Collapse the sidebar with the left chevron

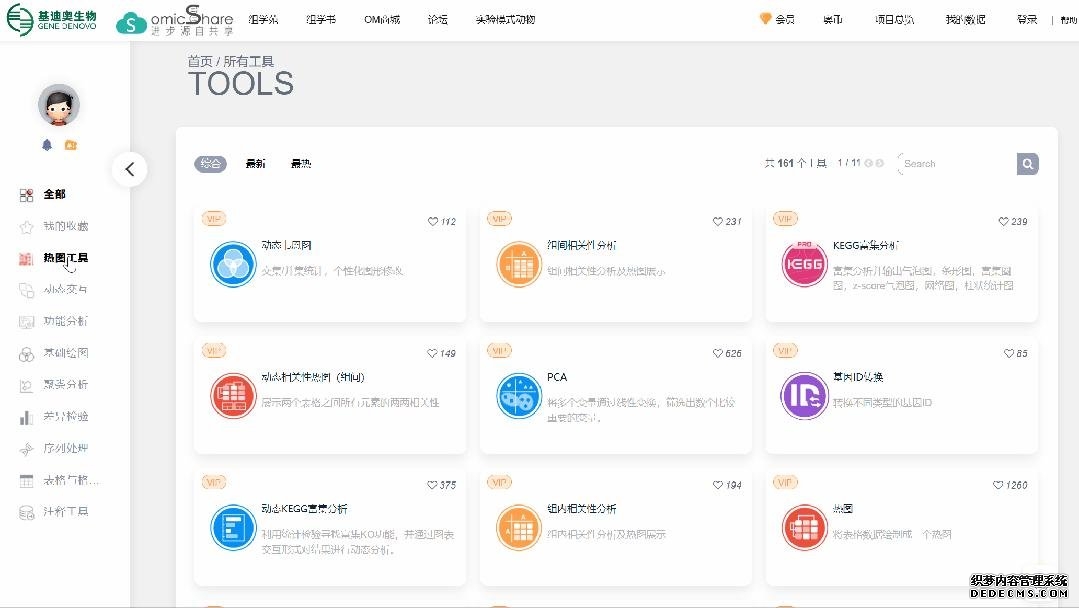click(x=130, y=170)
